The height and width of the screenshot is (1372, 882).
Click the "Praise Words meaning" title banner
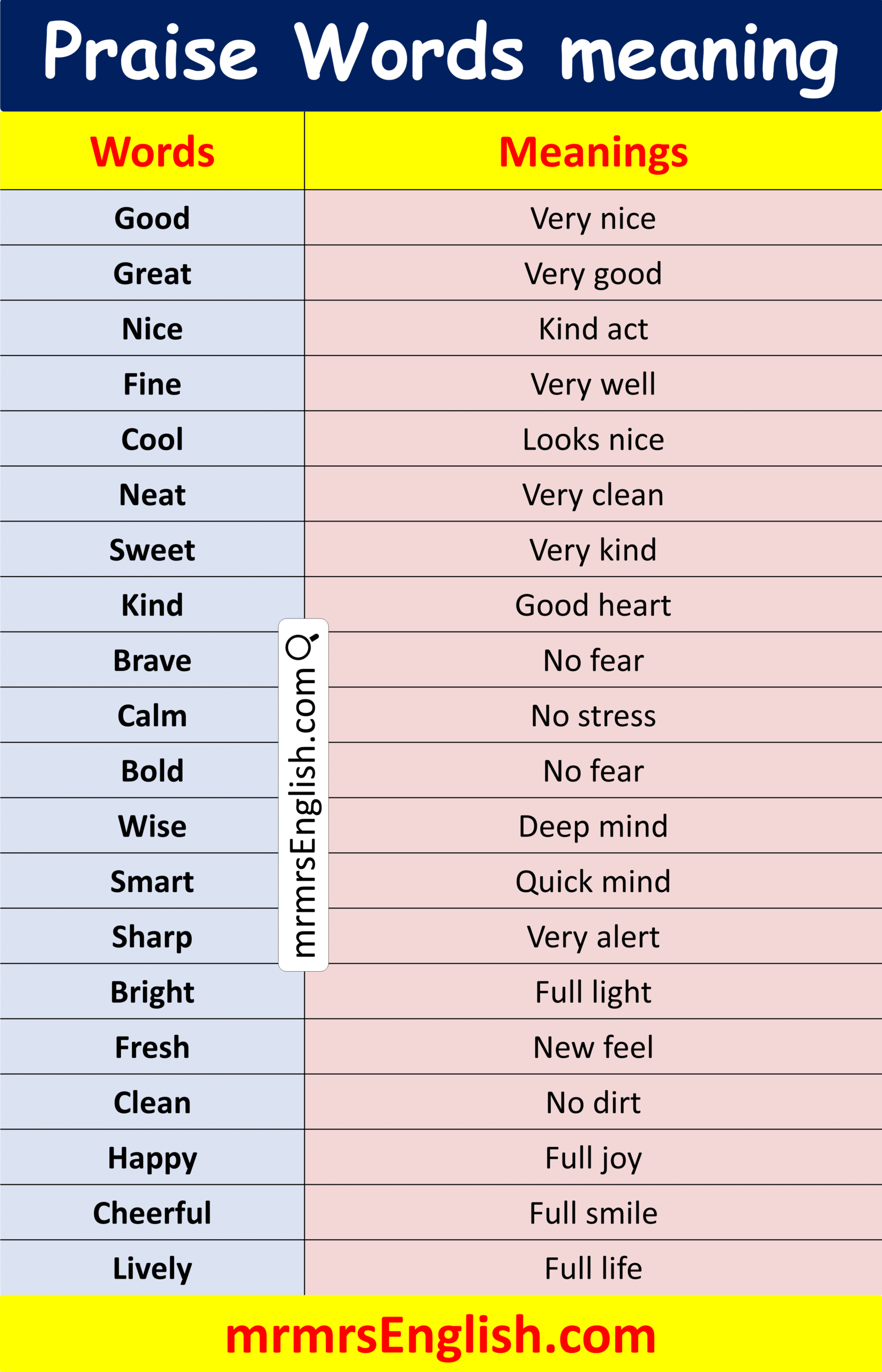[440, 55]
